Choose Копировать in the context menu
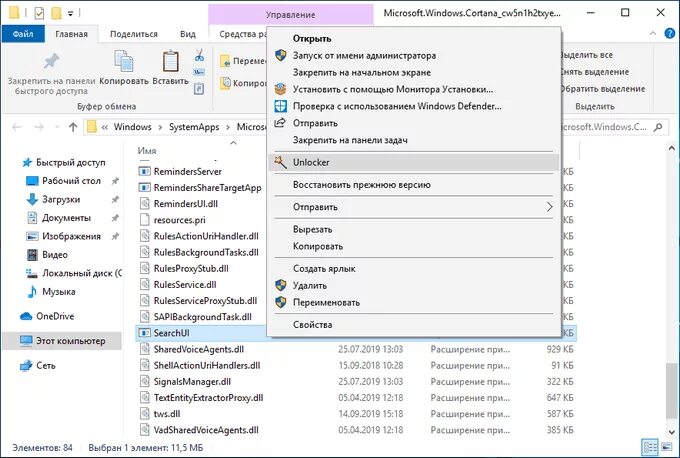This screenshot has width=680, height=458. coord(414,246)
